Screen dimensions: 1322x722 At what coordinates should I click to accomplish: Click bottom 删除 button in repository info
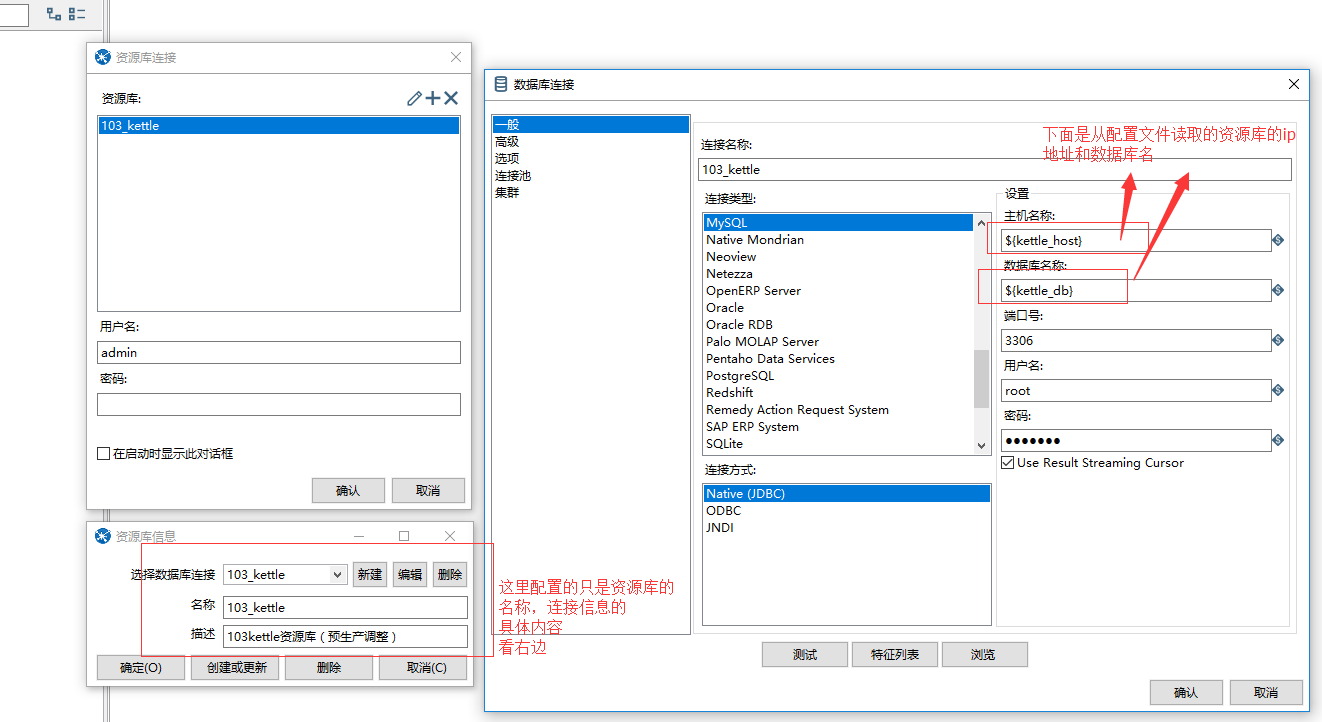[329, 668]
